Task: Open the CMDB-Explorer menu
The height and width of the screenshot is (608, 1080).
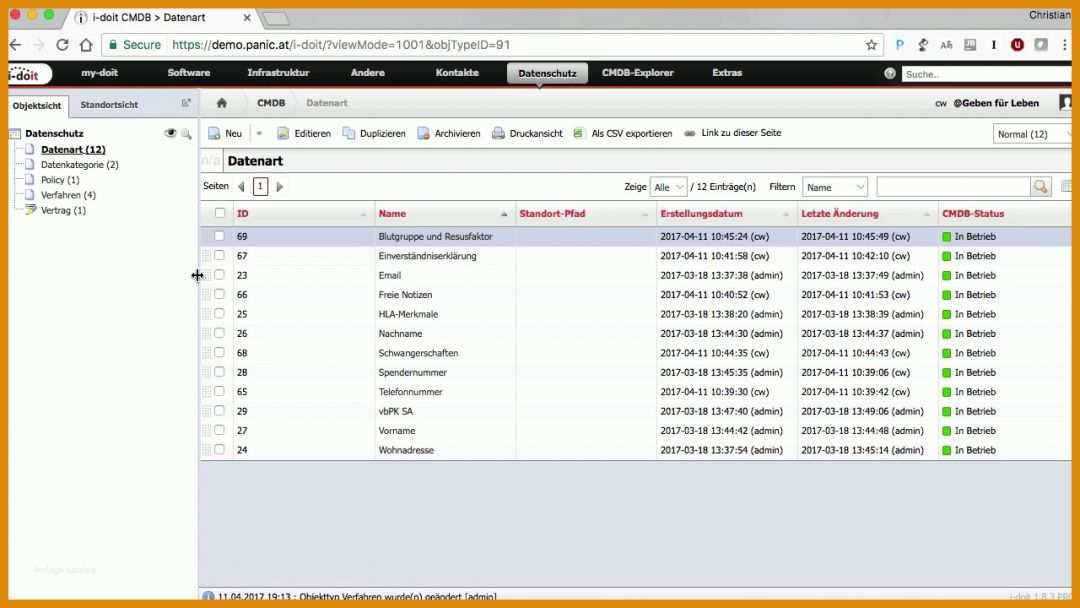Action: (638, 73)
